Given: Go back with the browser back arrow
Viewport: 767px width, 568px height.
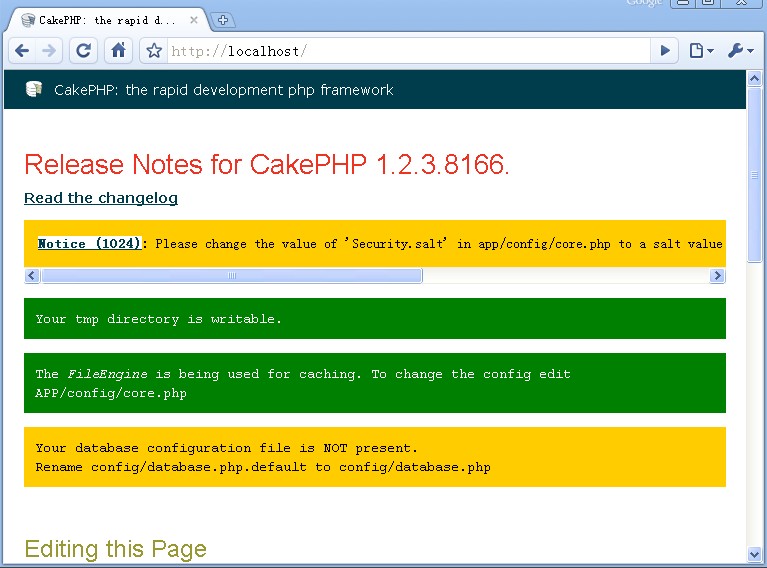Looking at the screenshot, I should click(23, 51).
